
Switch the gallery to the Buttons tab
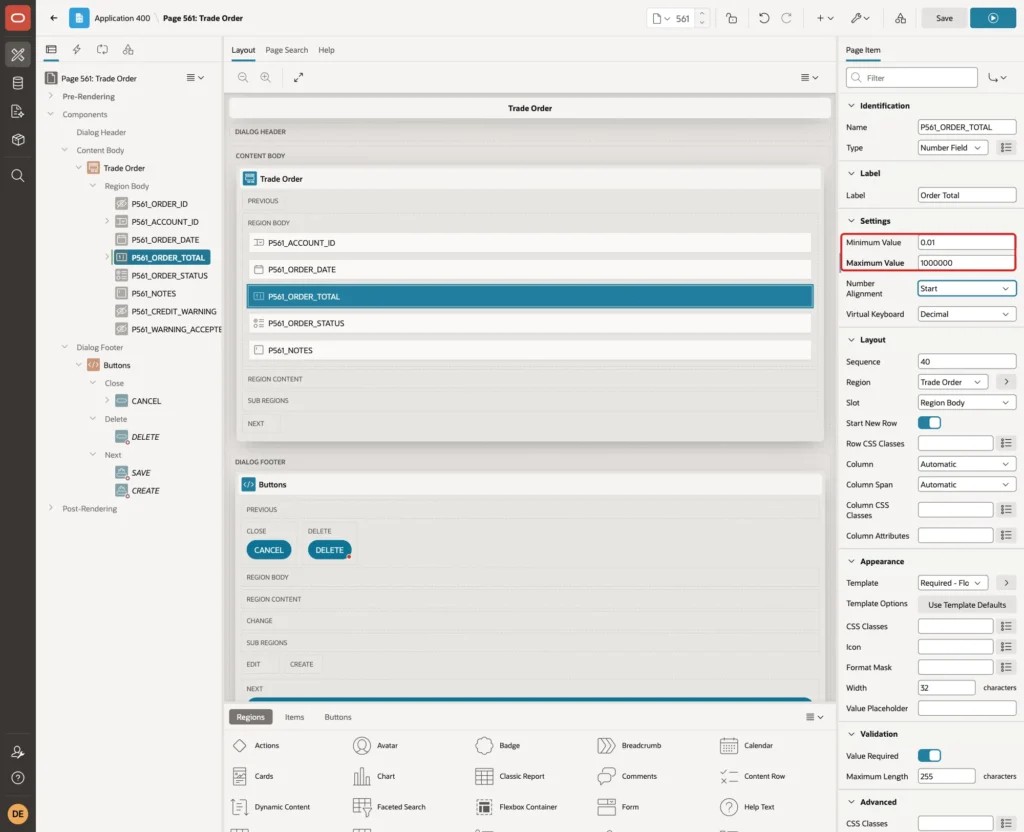(x=338, y=717)
